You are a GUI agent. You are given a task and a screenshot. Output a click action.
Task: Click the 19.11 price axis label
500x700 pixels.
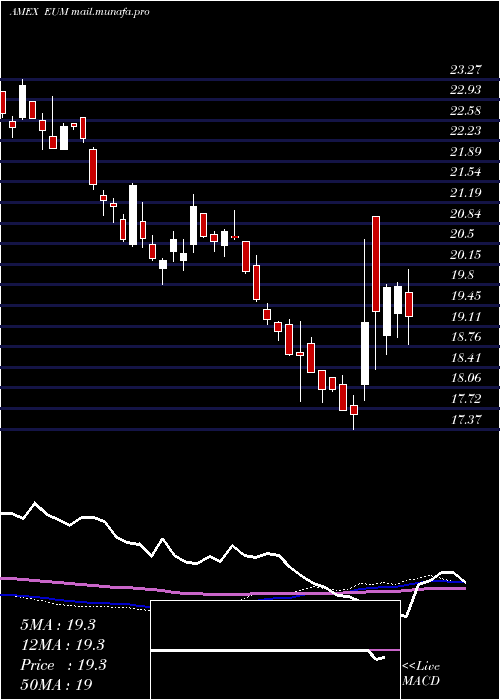click(x=466, y=317)
